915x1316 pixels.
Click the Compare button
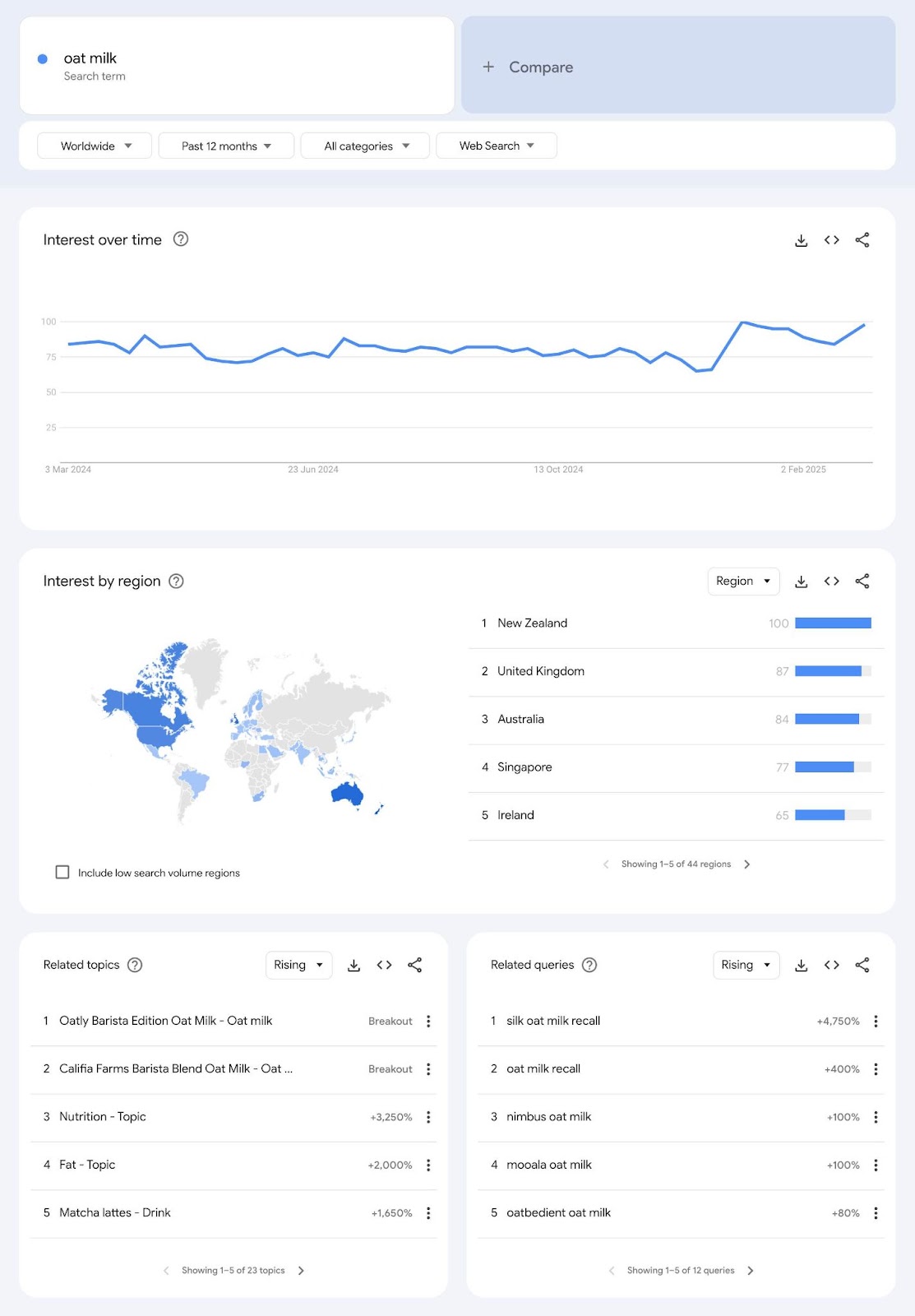529,67
